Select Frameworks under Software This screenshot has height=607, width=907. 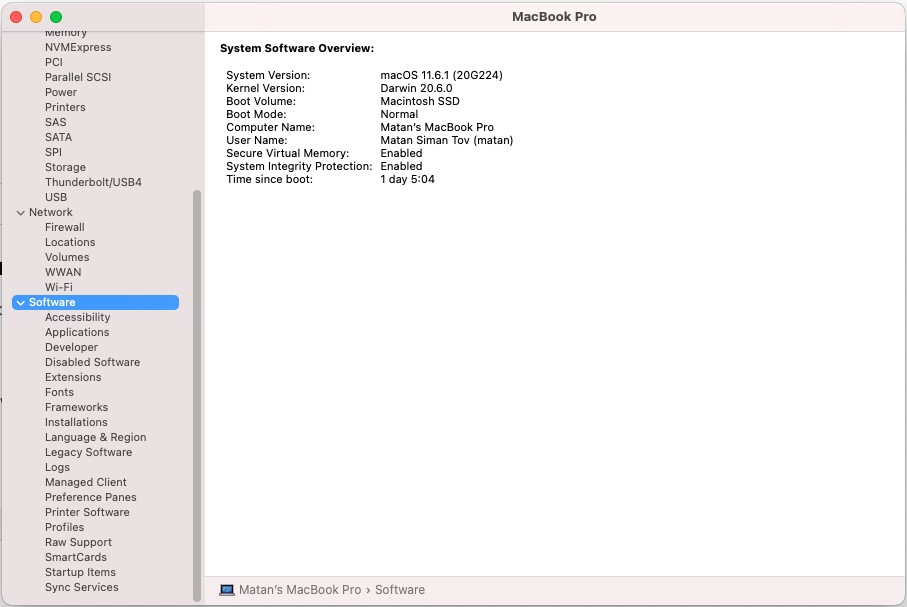click(76, 408)
